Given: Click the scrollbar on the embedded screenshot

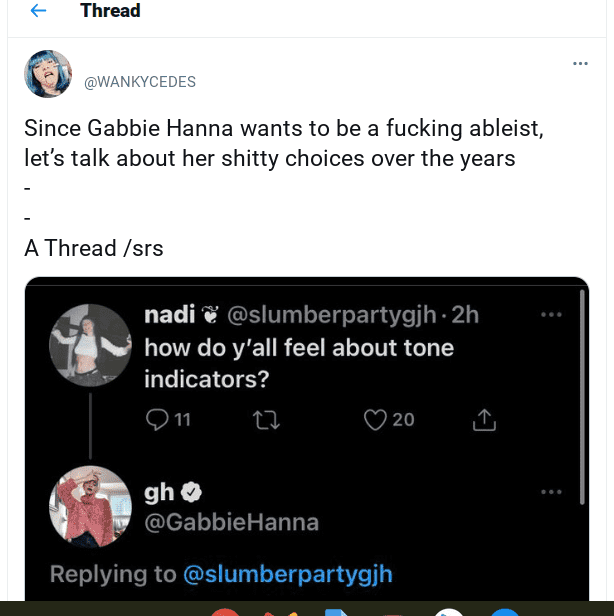Looking at the screenshot, I should coord(582,400).
